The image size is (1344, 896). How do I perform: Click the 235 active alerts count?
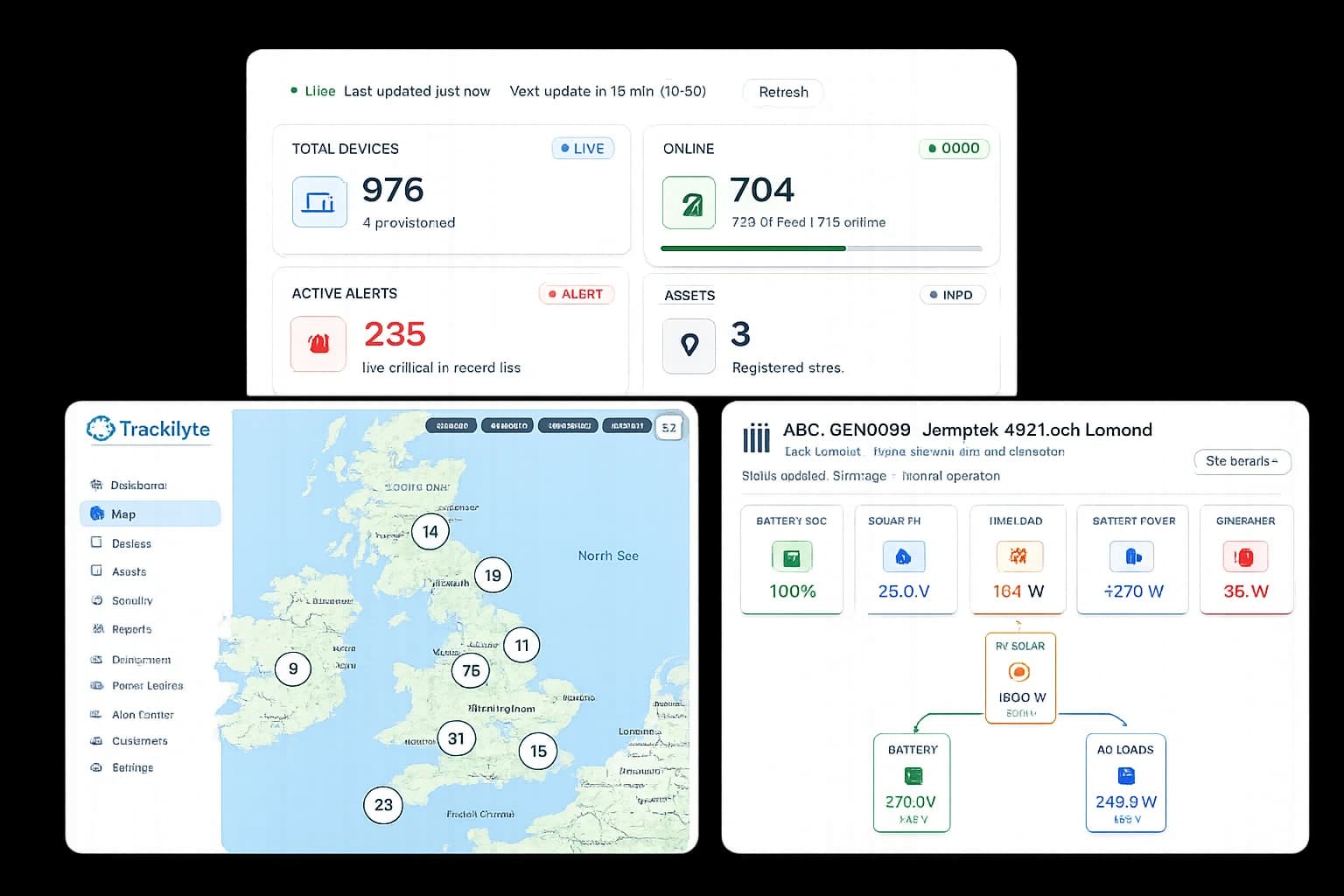tap(395, 334)
